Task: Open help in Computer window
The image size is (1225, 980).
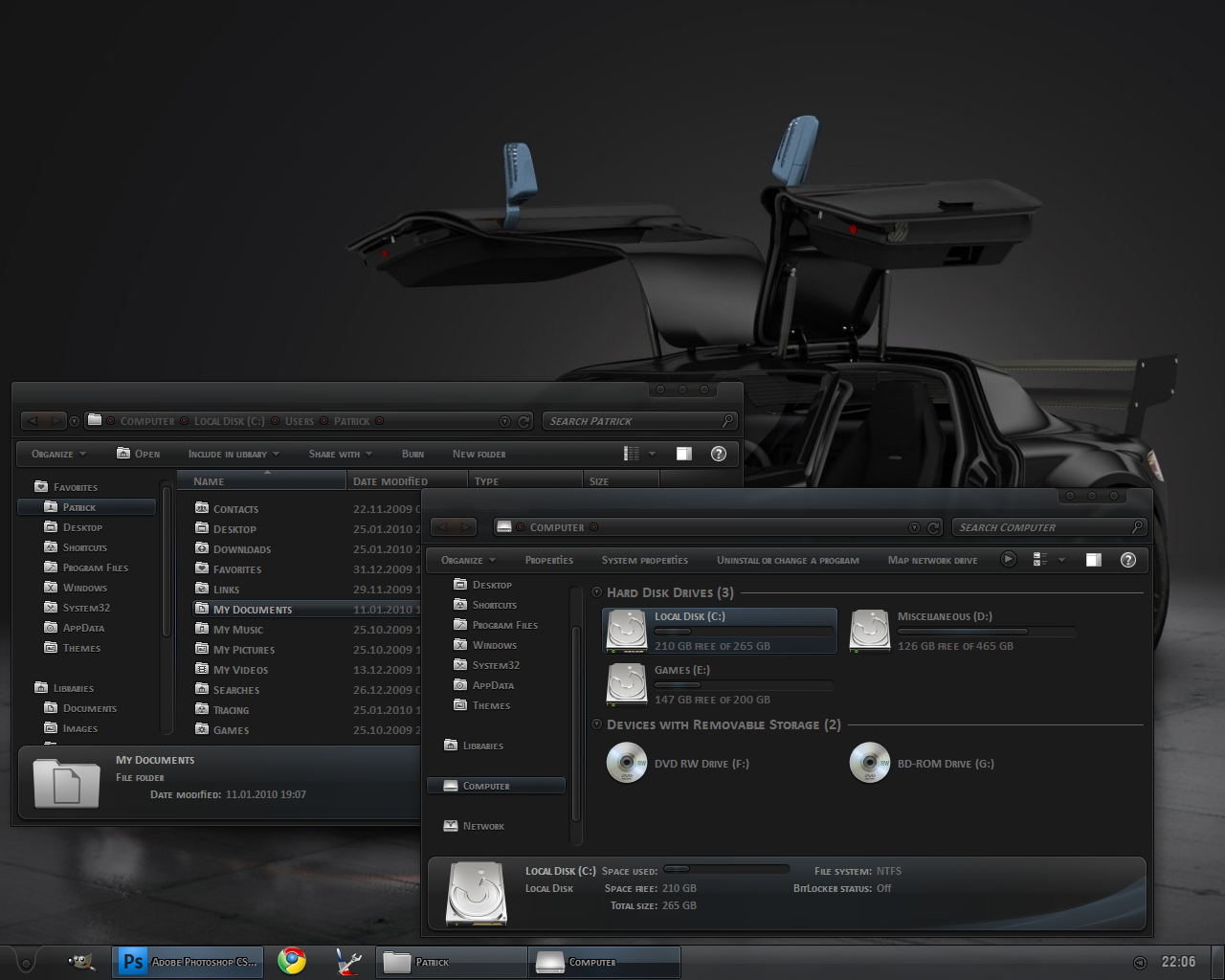Action: (1128, 560)
